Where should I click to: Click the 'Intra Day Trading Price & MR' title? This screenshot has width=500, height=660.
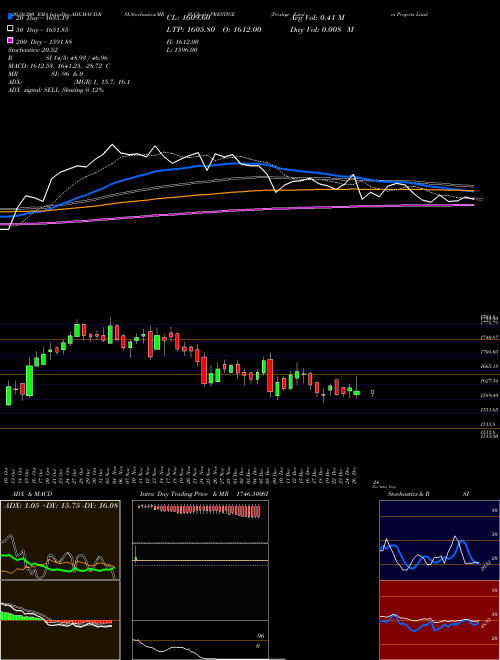coord(184,494)
